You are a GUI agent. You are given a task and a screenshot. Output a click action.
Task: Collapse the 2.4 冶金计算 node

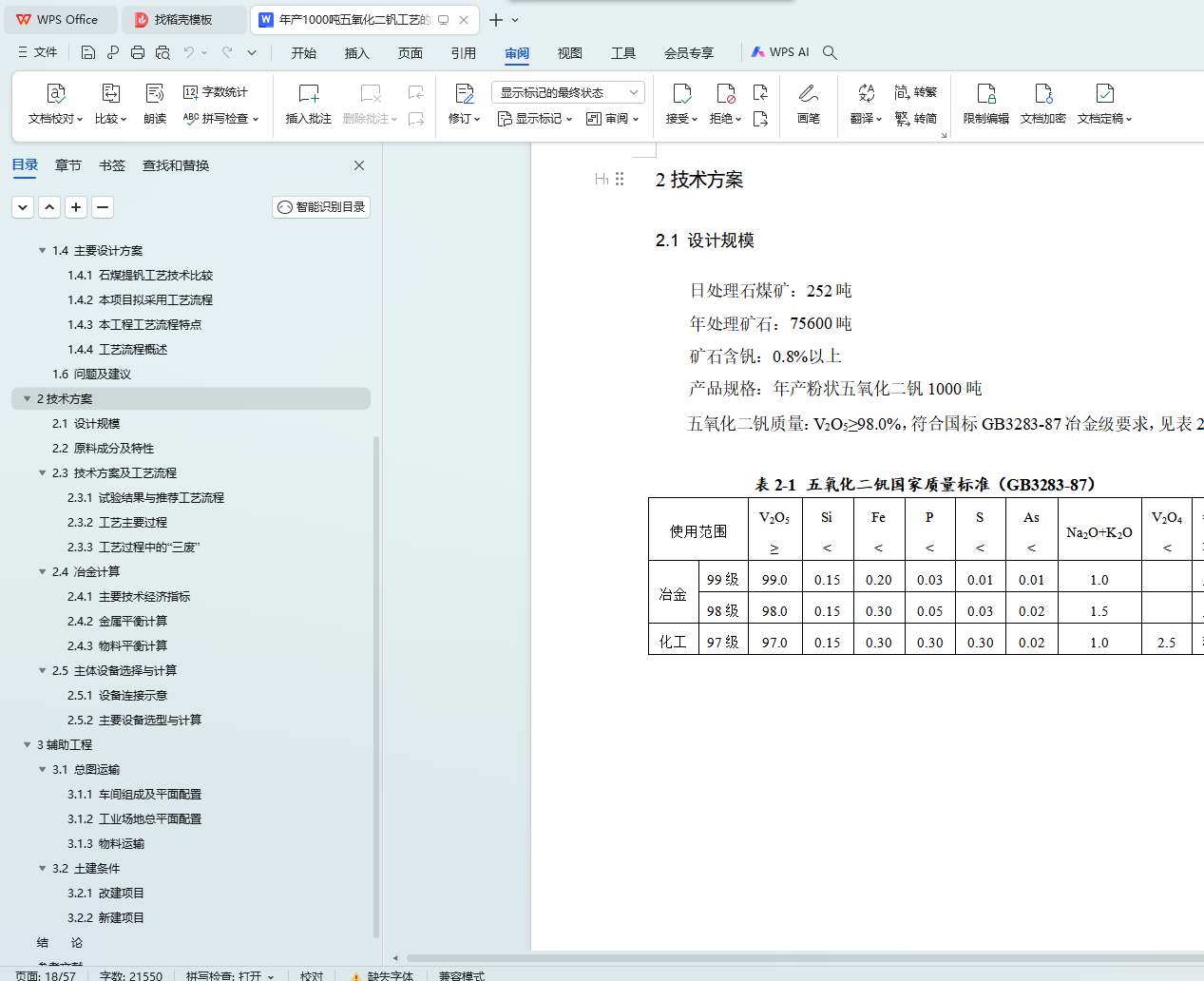(x=42, y=572)
